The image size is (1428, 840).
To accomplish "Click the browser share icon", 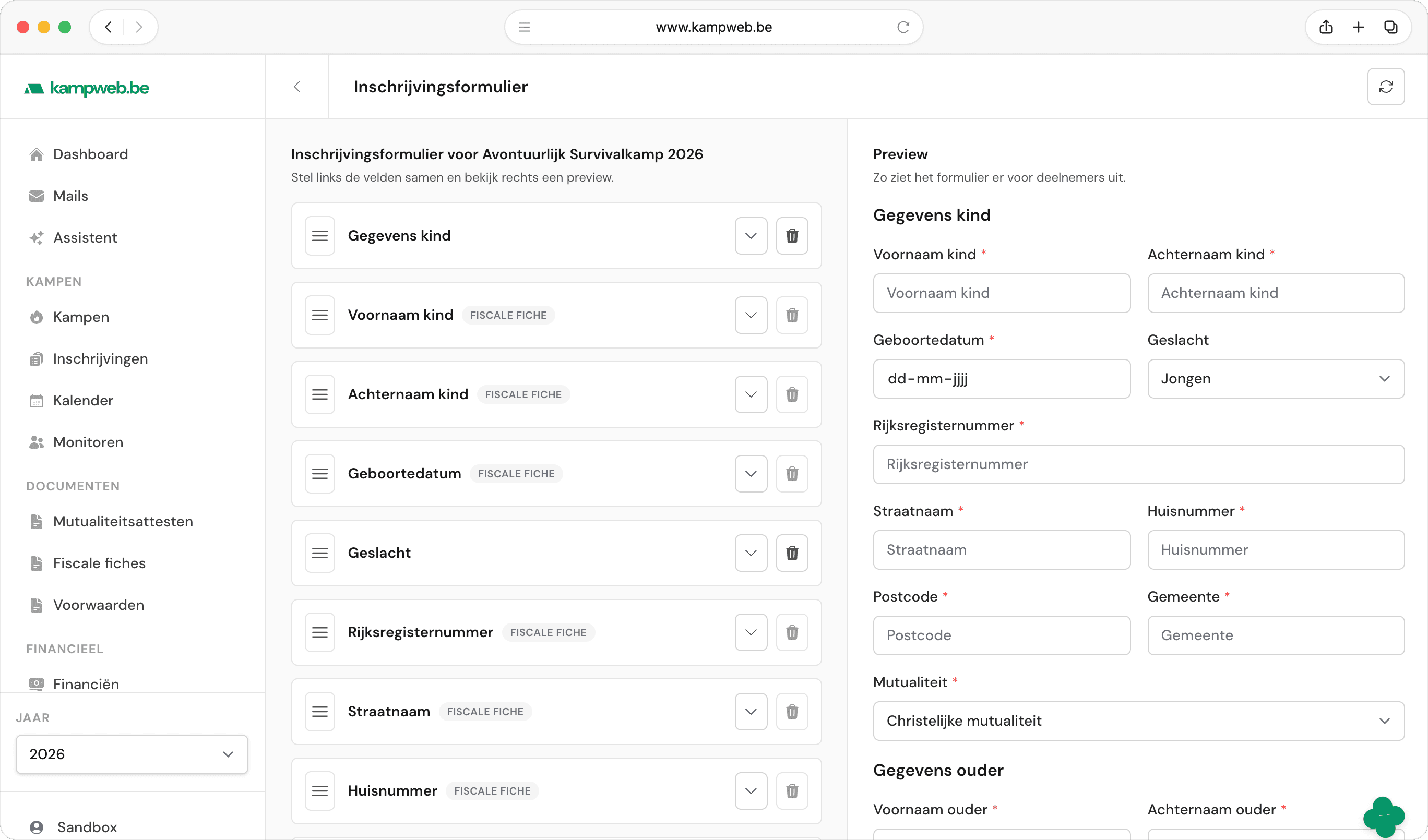I will coord(1326,27).
